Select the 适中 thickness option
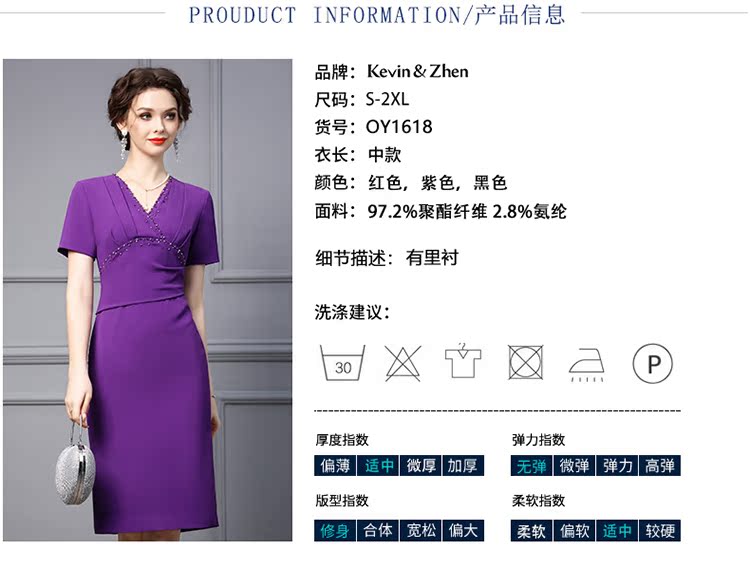 pyautogui.click(x=378, y=465)
